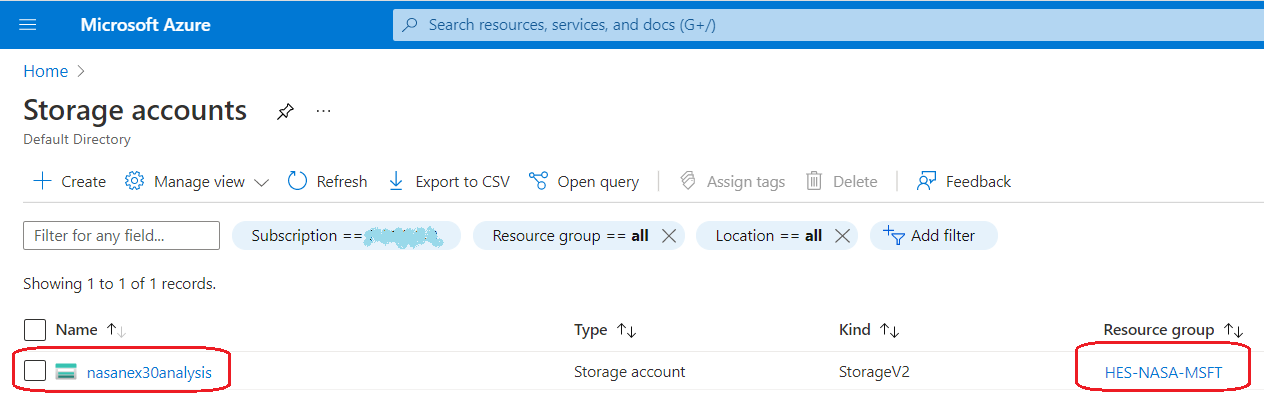The height and width of the screenshot is (405, 1264).
Task: Click the StorageV2 kind cell
Action: coord(874,372)
